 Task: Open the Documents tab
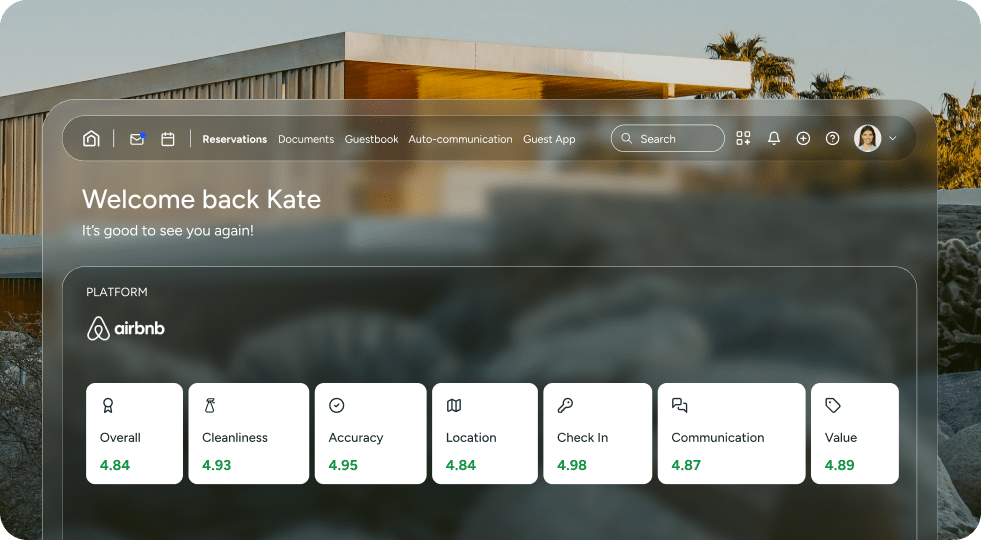pyautogui.click(x=306, y=139)
